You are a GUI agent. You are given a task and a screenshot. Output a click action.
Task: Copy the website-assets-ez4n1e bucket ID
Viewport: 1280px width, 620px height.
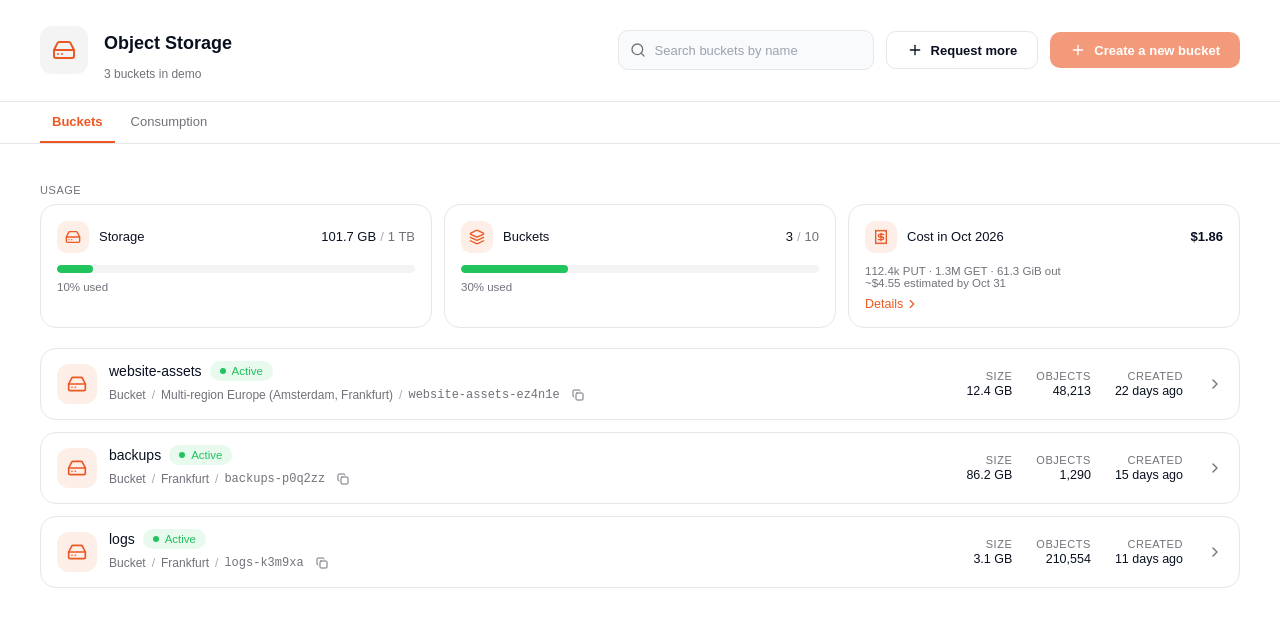(x=578, y=395)
